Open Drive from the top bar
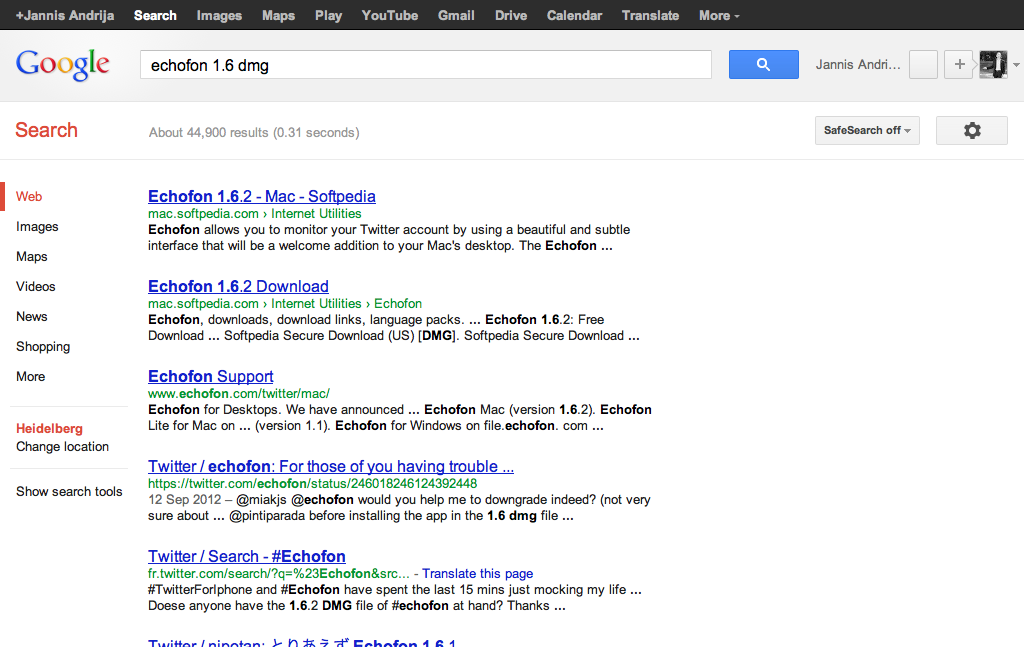Screen dimensions: 1024x647 tap(511, 16)
